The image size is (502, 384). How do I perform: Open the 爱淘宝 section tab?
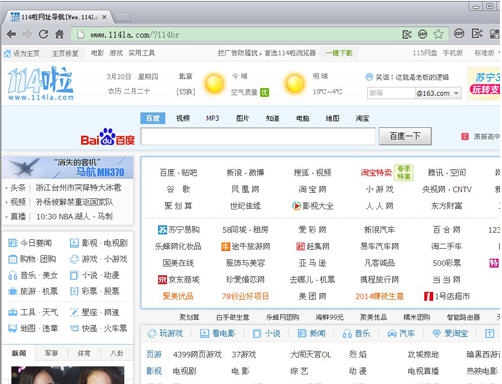click(x=450, y=333)
